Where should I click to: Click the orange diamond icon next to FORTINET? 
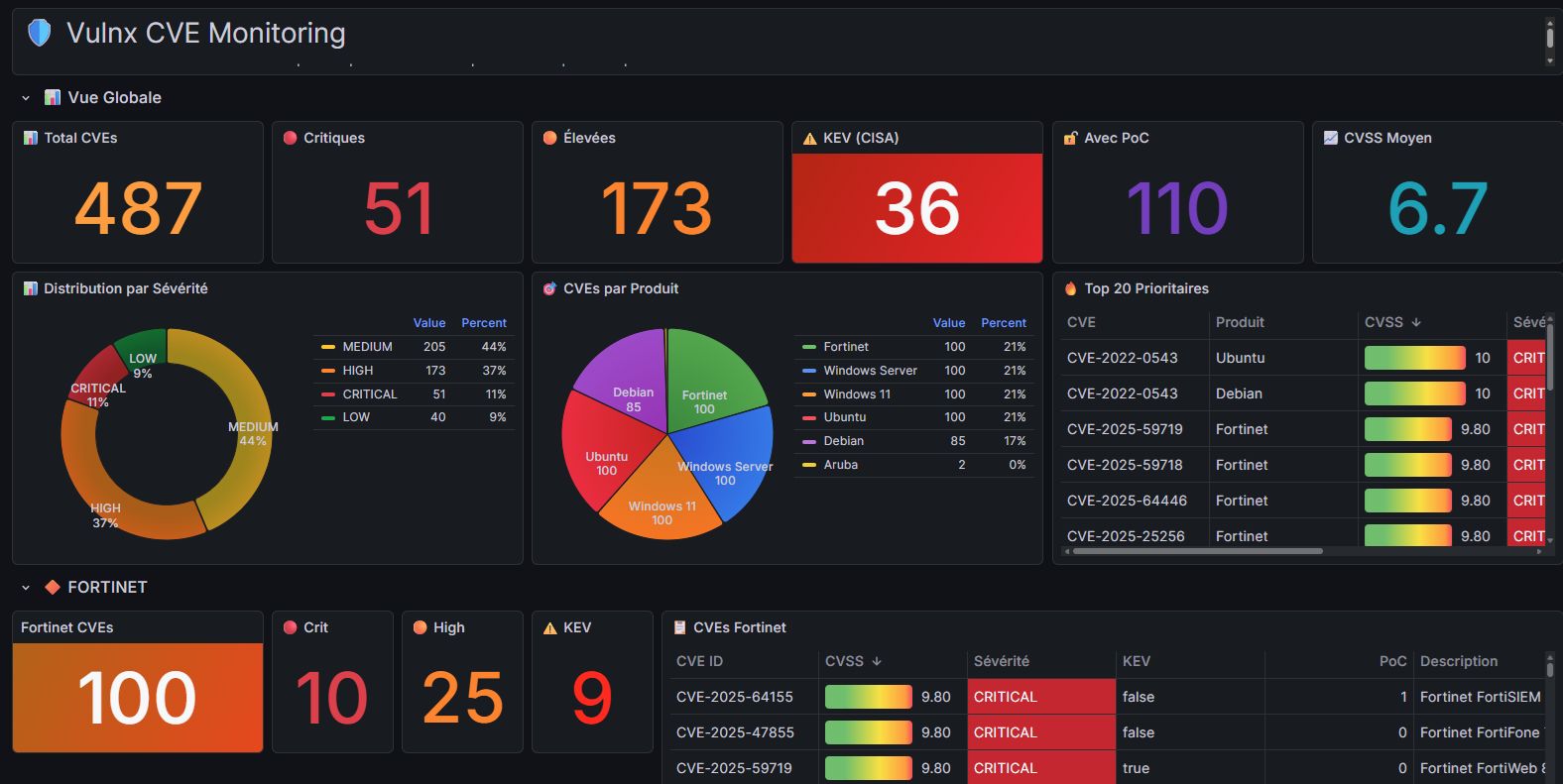[53, 587]
